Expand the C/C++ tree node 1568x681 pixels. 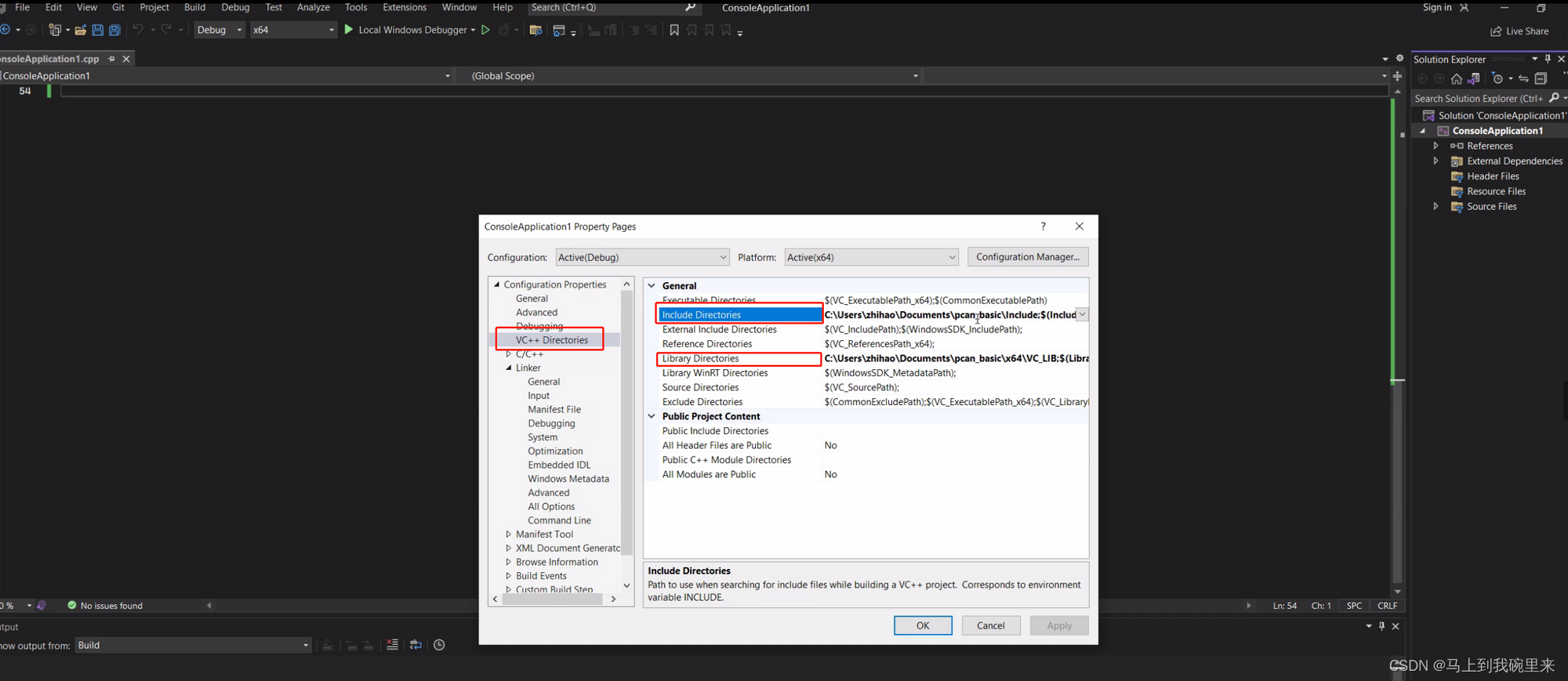[509, 354]
